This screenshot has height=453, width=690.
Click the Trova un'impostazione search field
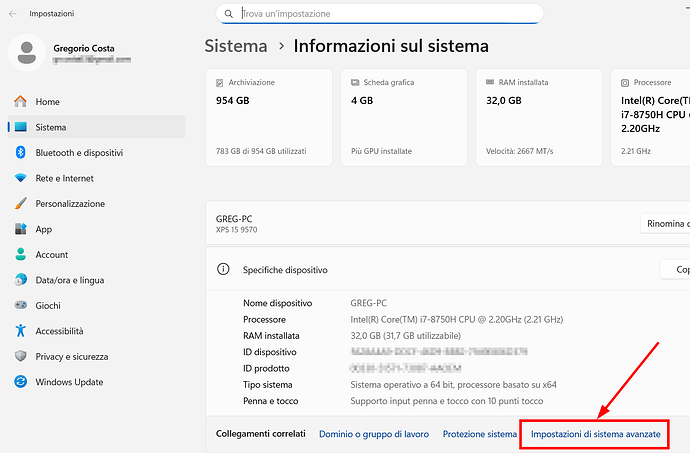379,14
